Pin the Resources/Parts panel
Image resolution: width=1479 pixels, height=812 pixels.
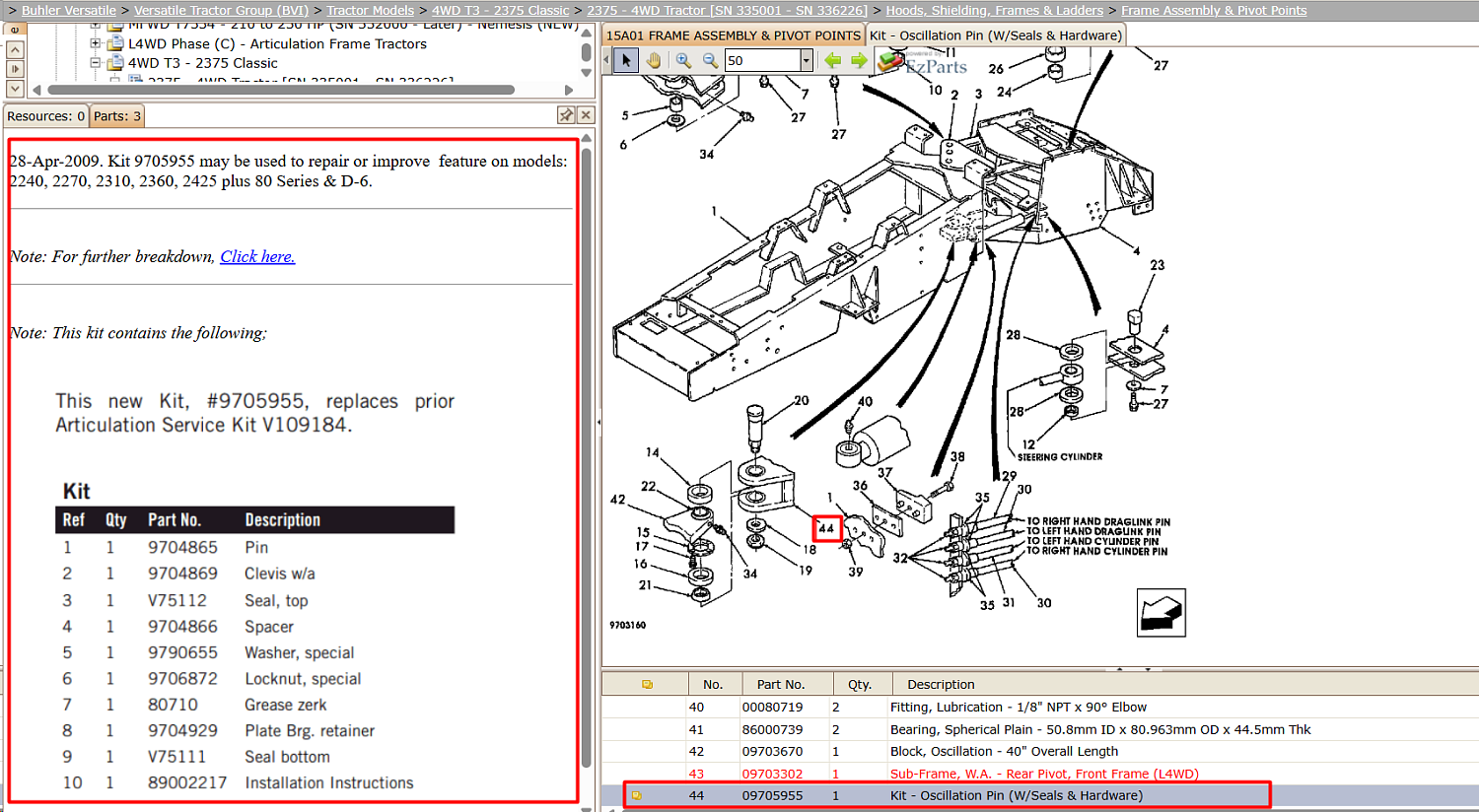click(x=566, y=115)
